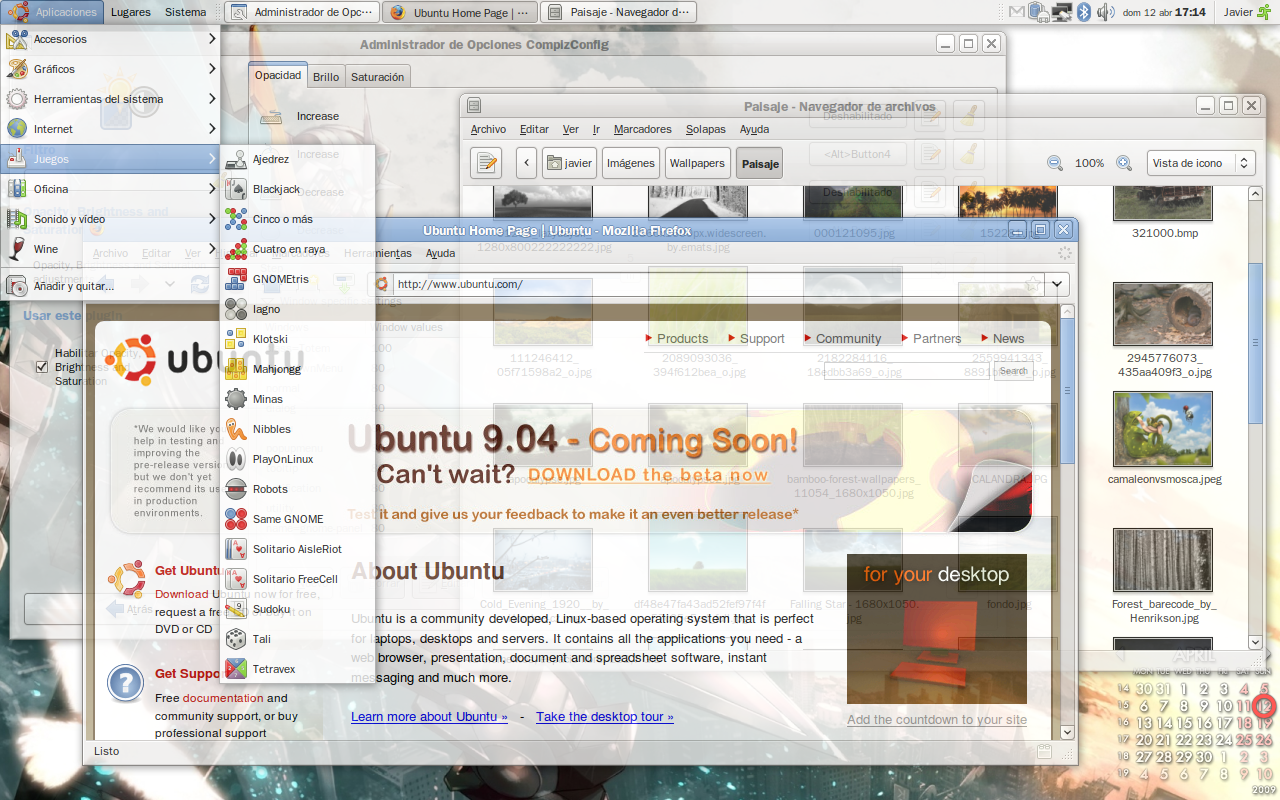Expand the Oficina submenu
The height and width of the screenshot is (800, 1280).
click(x=110, y=189)
